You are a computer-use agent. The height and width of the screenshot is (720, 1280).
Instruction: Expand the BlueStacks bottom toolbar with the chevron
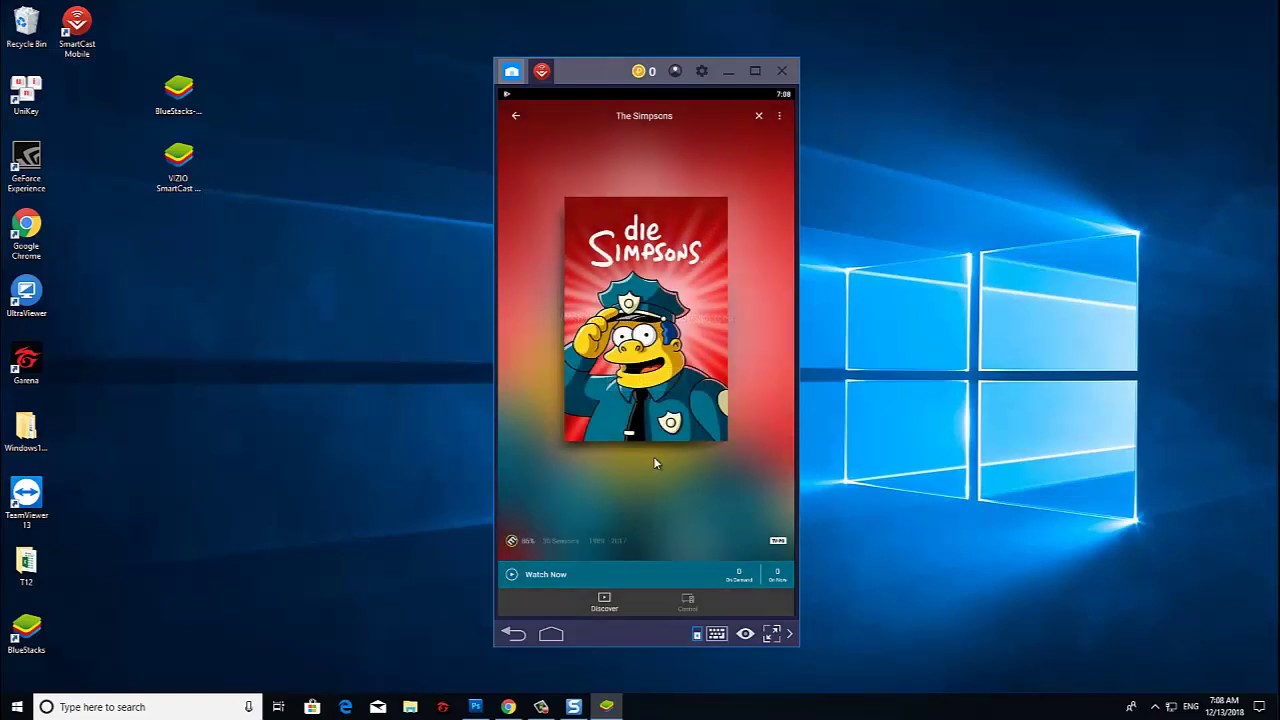(789, 634)
